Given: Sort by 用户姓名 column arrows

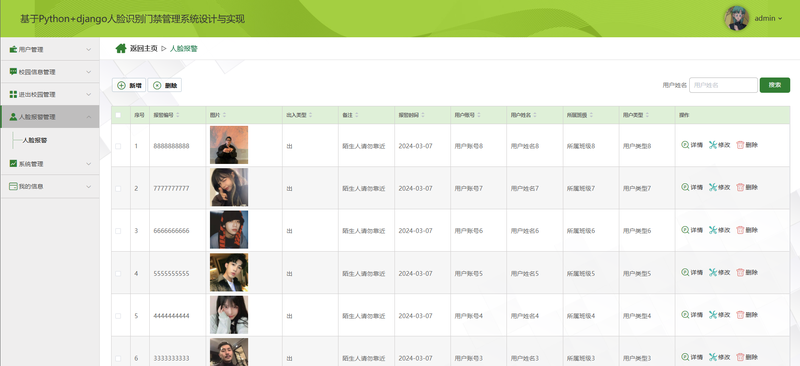Looking at the screenshot, I should [535, 115].
